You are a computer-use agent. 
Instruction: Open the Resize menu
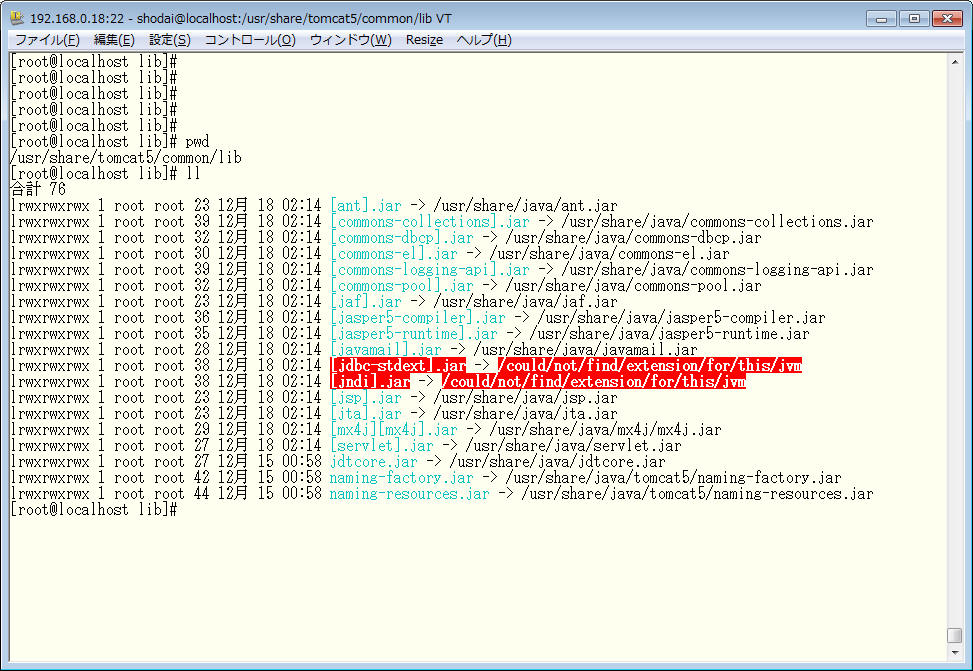click(x=424, y=40)
